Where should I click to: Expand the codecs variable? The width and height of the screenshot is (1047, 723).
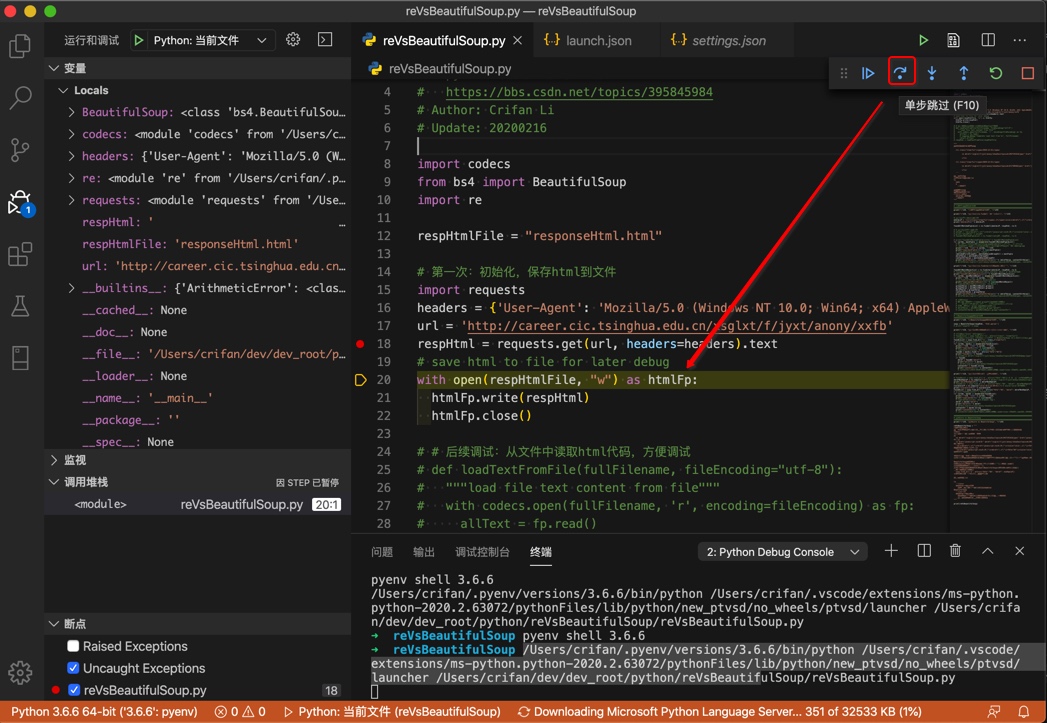71,134
